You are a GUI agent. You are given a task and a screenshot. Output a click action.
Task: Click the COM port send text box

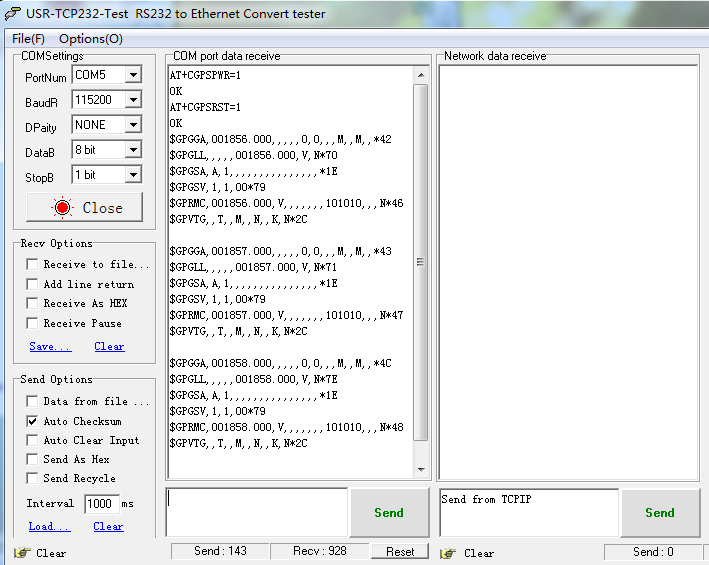click(x=257, y=512)
